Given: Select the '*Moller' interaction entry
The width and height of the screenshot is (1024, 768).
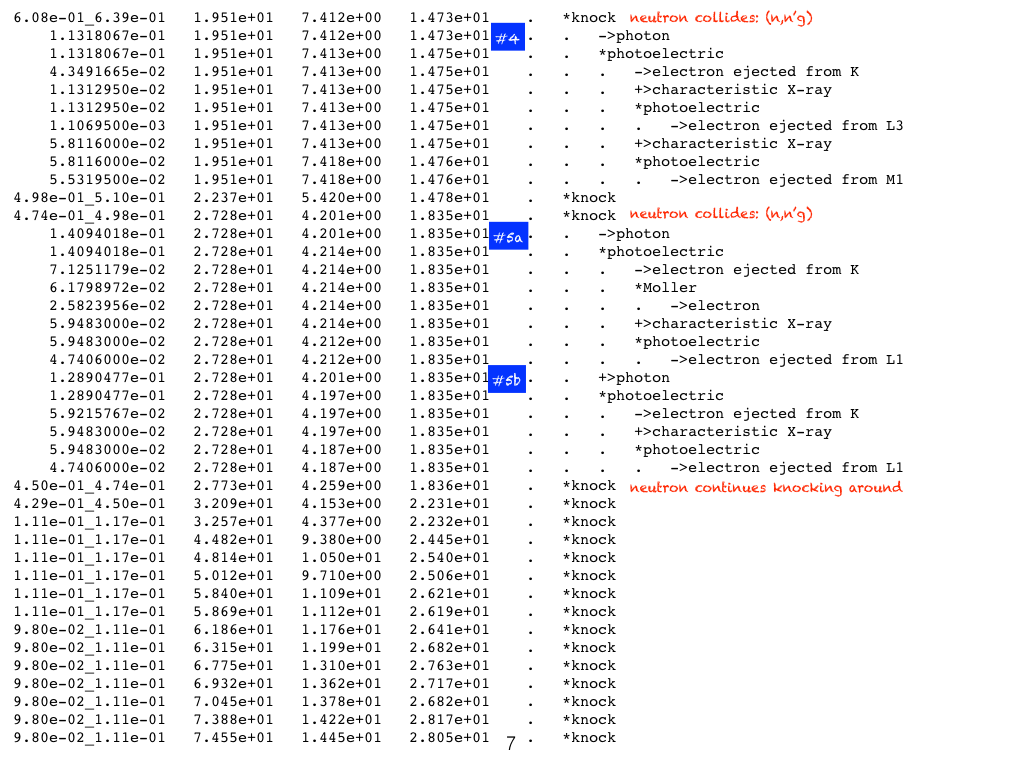Looking at the screenshot, I should tap(666, 288).
